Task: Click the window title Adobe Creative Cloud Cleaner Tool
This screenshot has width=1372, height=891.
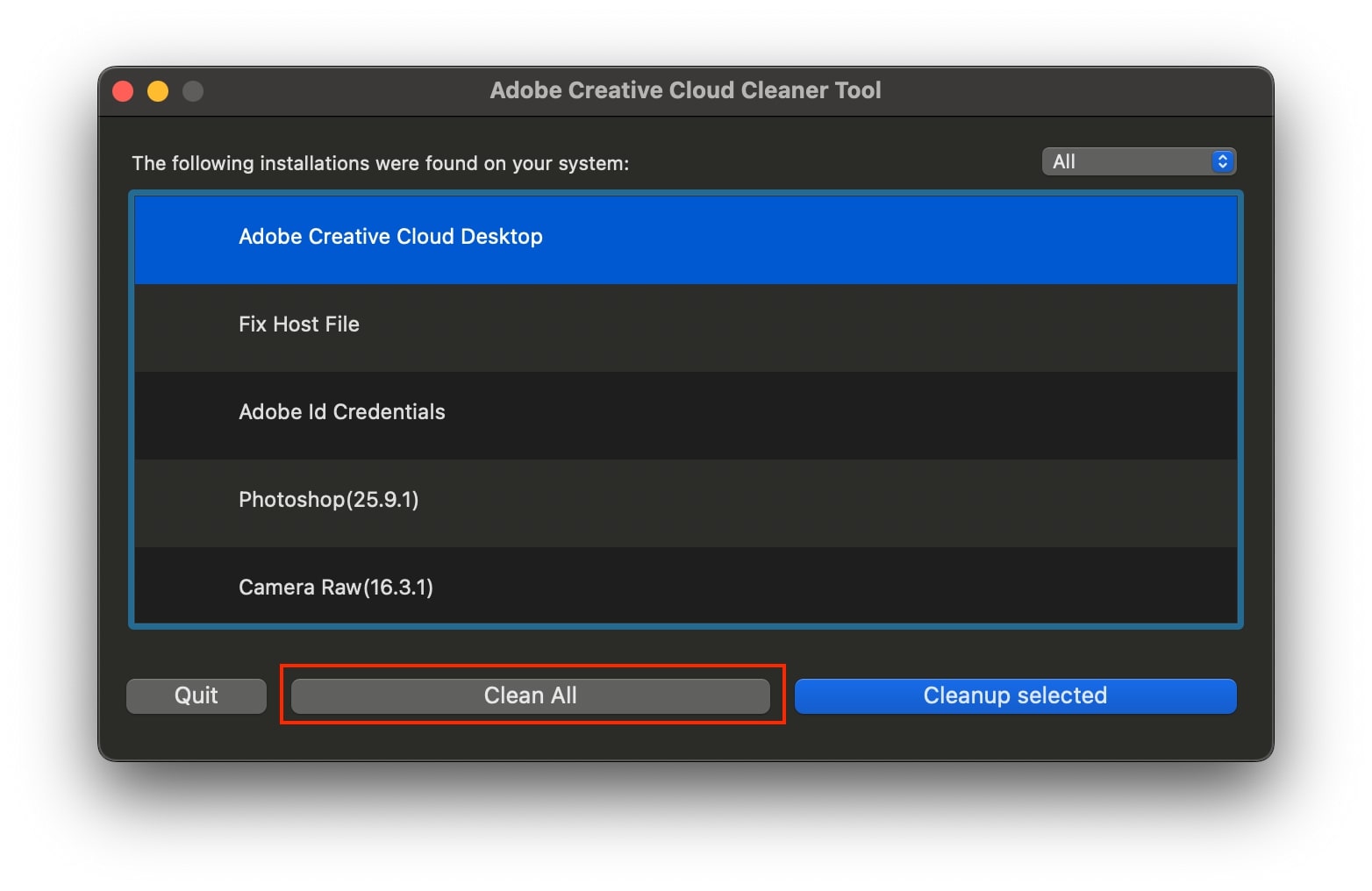Action: [x=685, y=90]
